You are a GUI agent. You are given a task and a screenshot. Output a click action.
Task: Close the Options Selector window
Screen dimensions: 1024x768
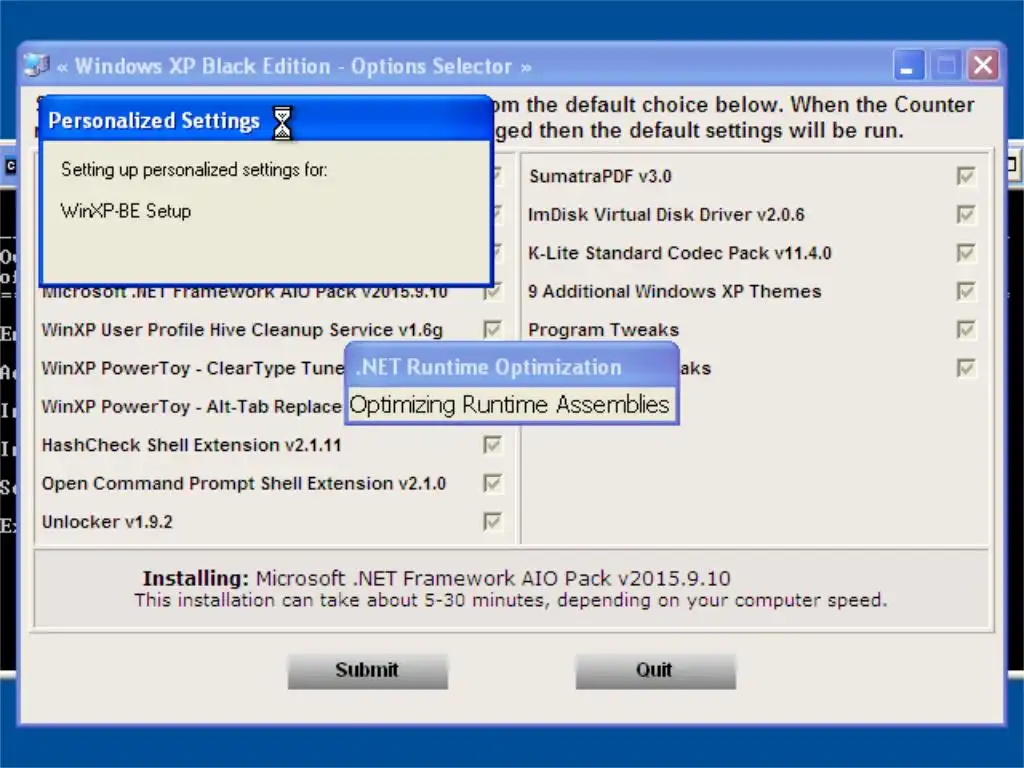[x=983, y=66]
